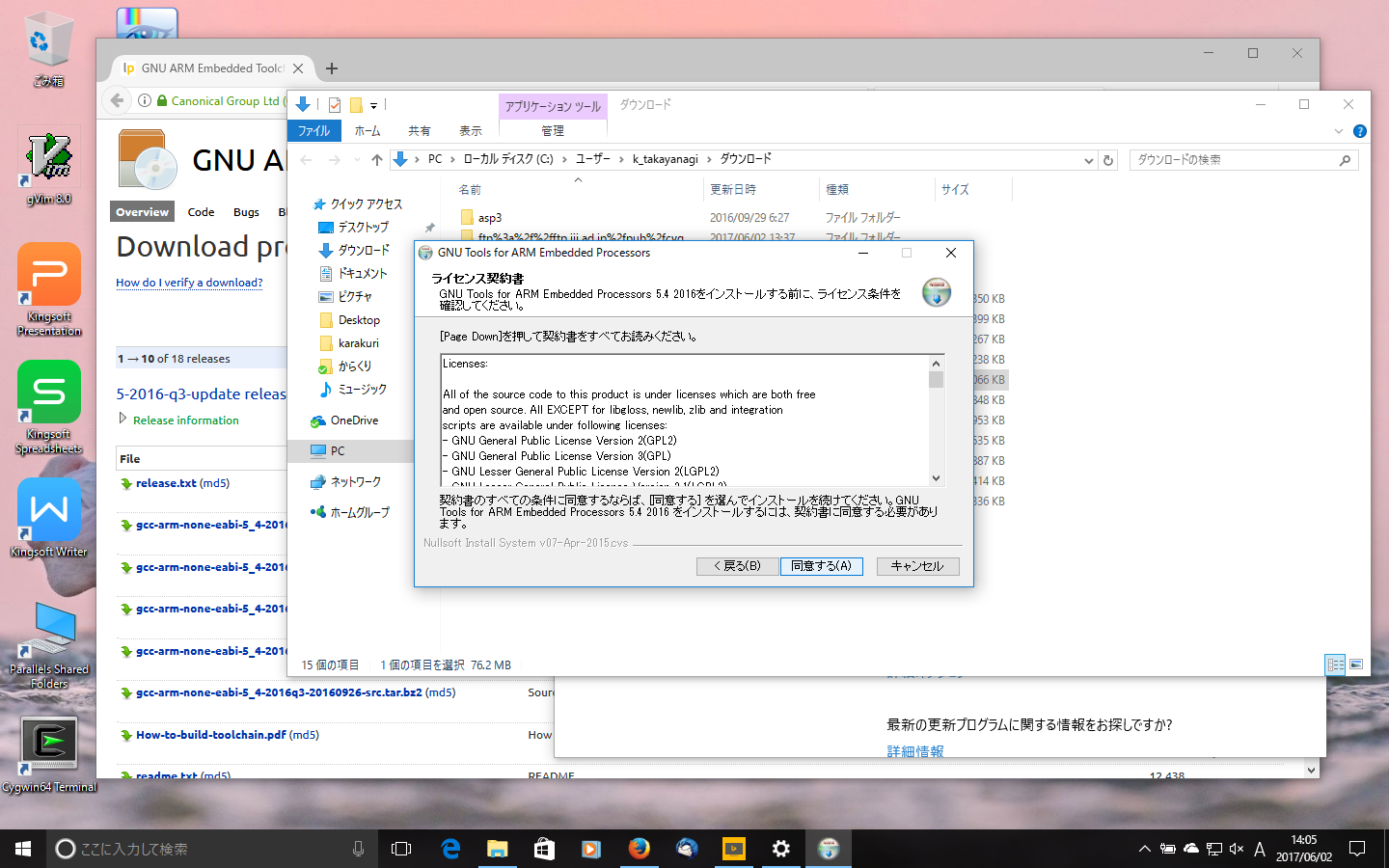Open the ファイル tab in Explorer
The image size is (1389, 868).
pos(313,131)
